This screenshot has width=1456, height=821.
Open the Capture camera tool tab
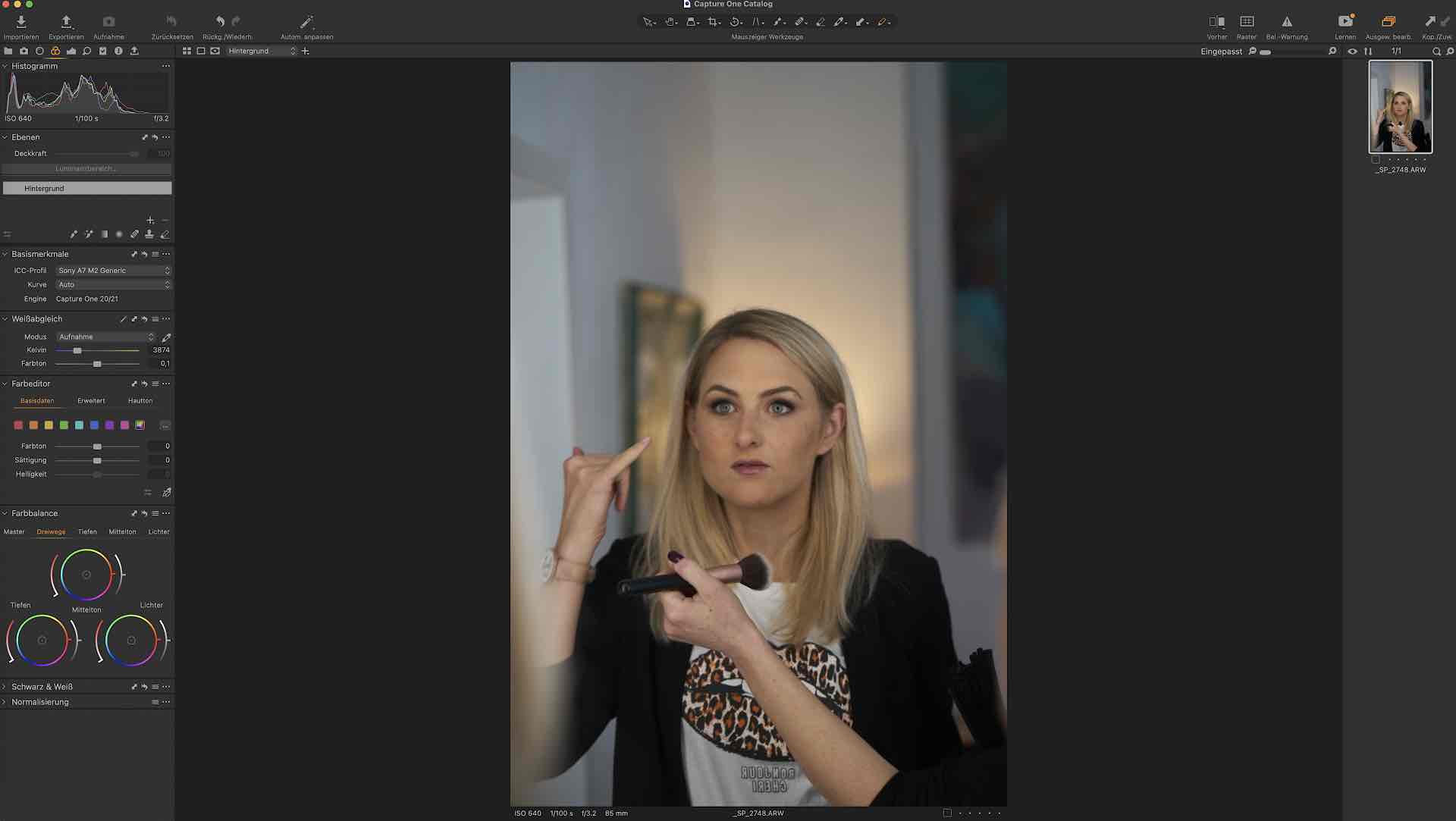[24, 51]
